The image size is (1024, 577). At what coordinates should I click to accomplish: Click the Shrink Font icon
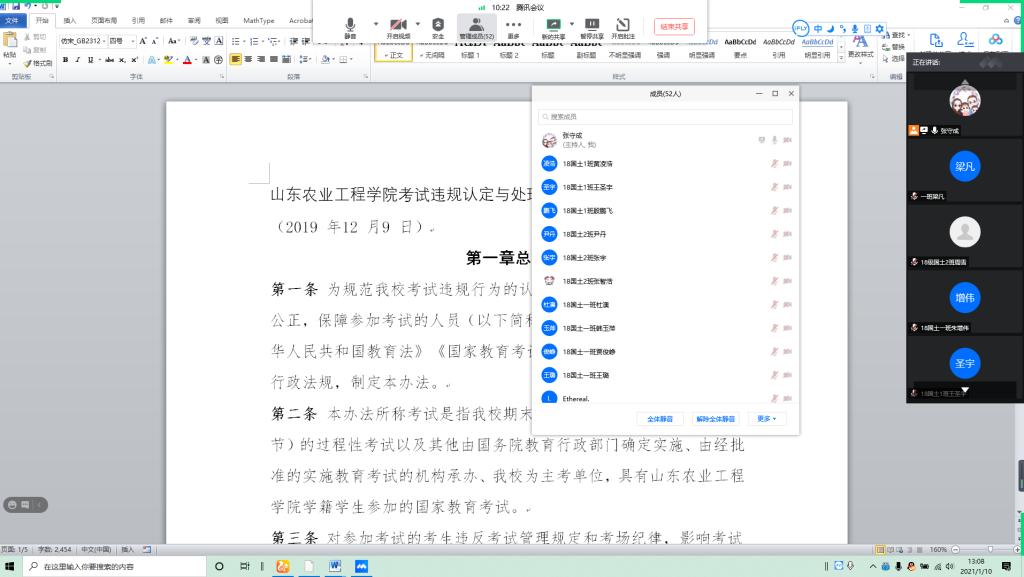155,40
